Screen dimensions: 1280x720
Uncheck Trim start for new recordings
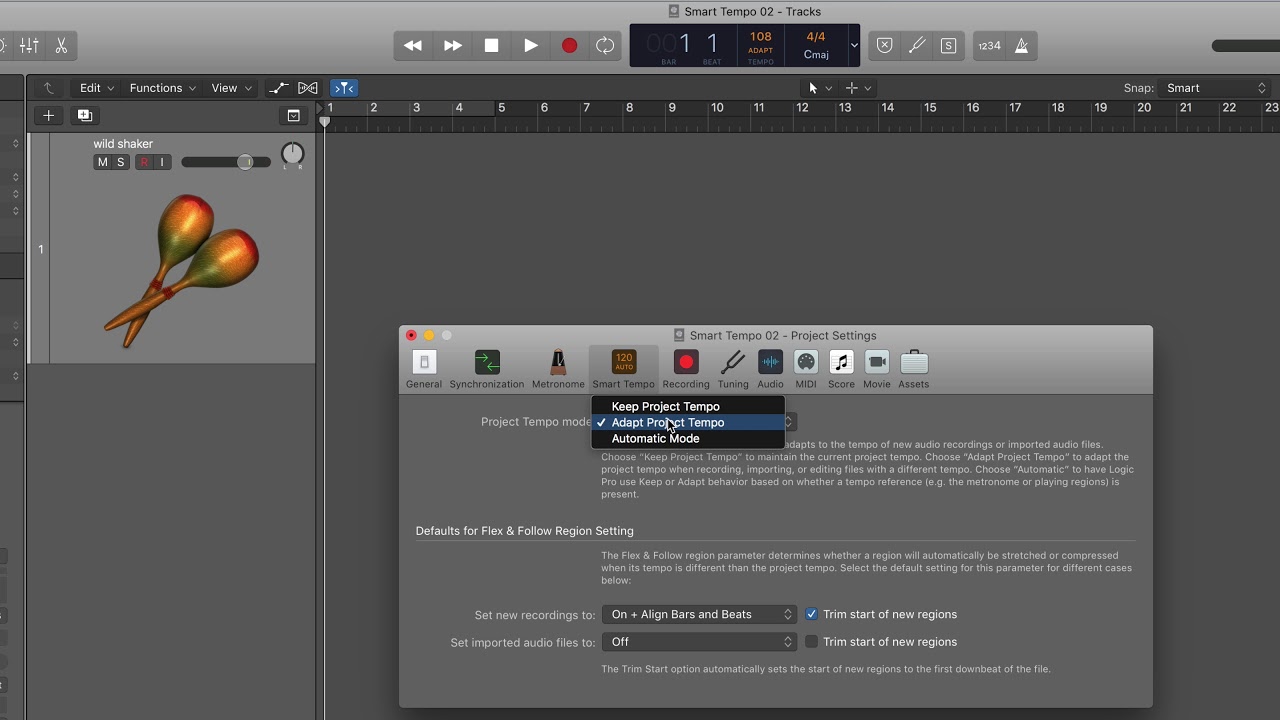[812, 614]
